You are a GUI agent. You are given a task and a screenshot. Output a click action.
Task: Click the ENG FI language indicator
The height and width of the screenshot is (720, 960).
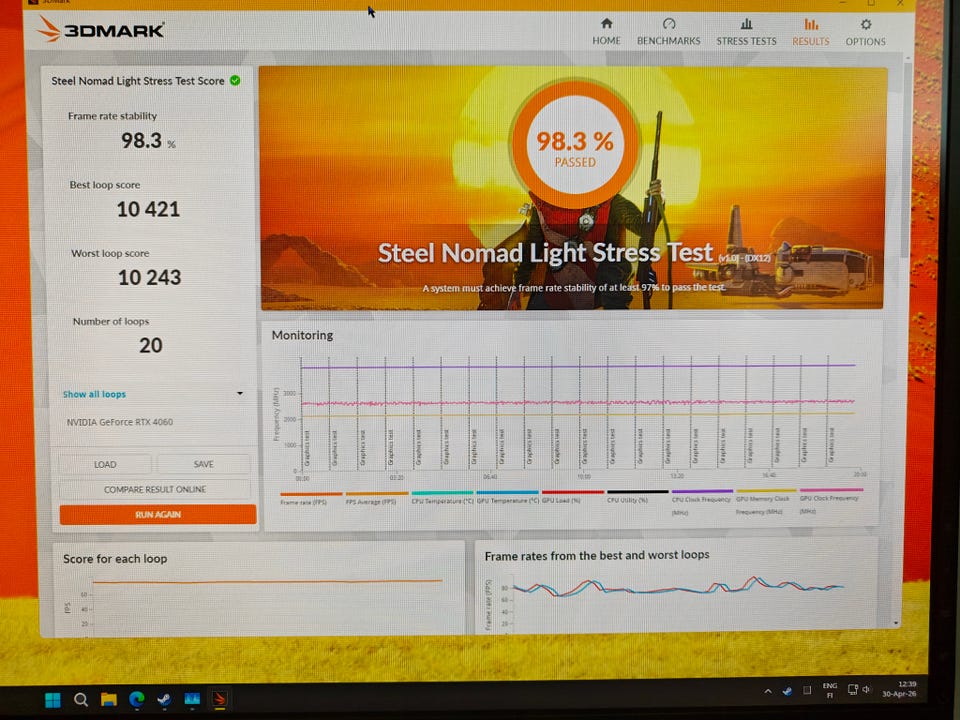830,690
